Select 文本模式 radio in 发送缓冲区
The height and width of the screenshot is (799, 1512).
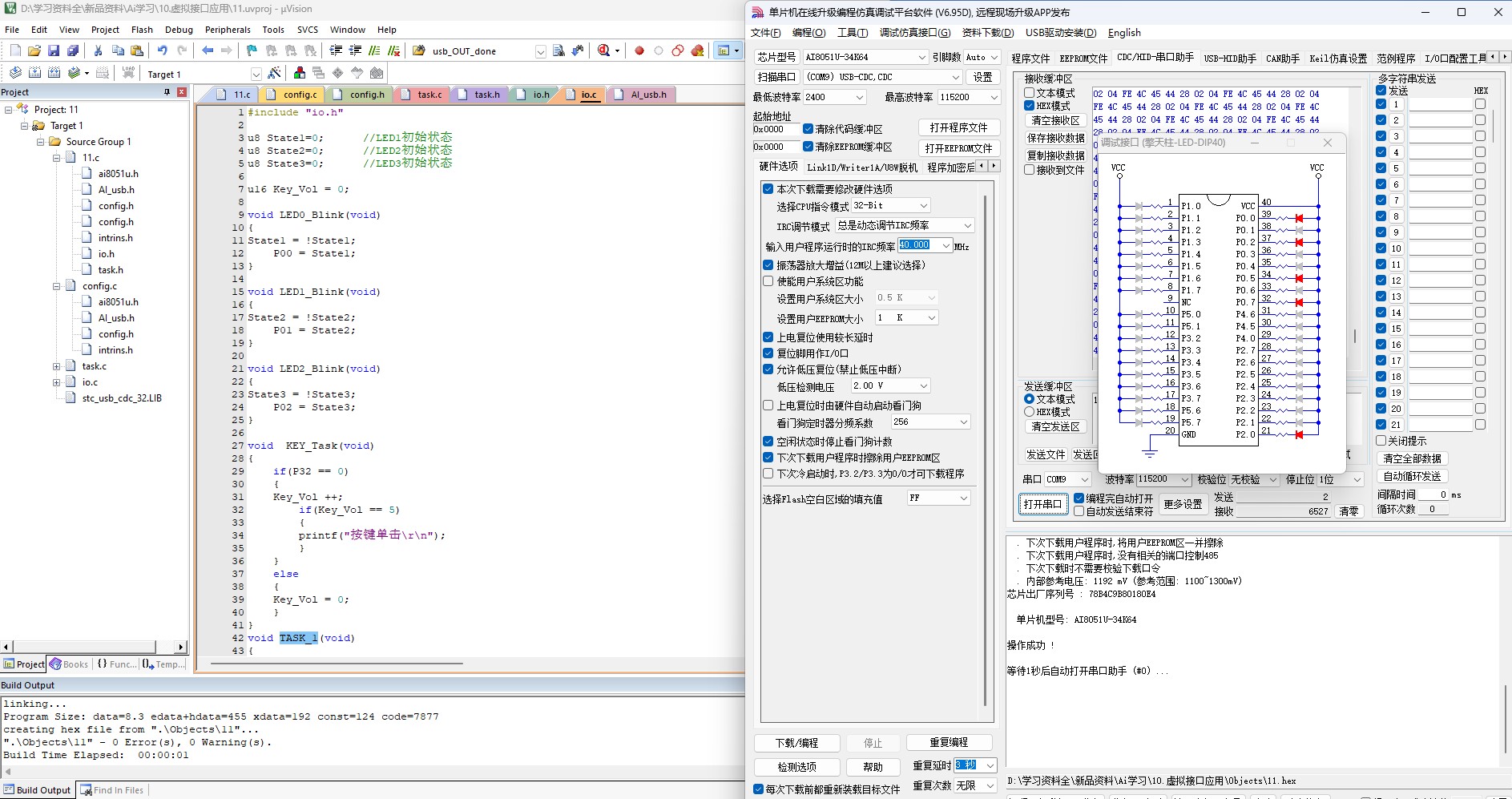pyautogui.click(x=1029, y=399)
